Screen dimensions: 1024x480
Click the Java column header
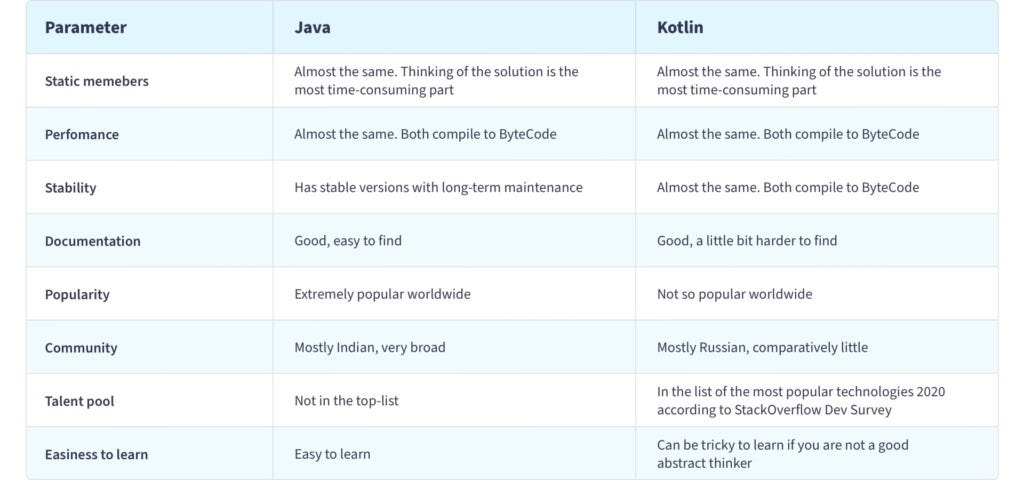click(312, 27)
